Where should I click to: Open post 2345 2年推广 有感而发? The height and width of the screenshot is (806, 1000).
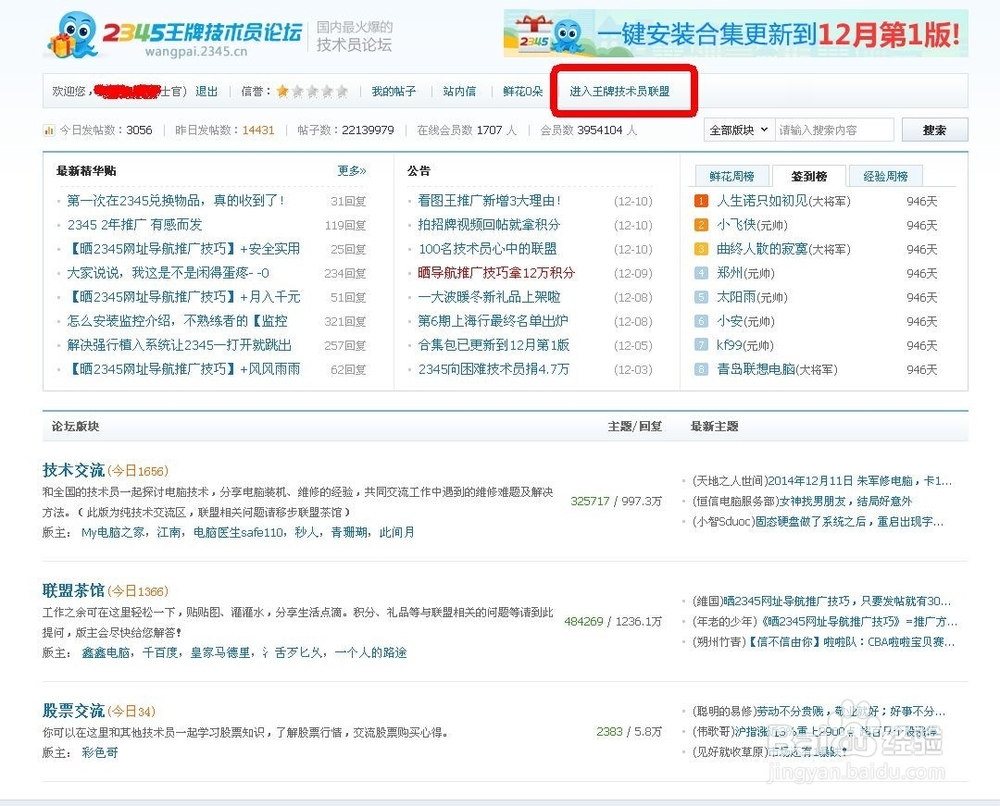point(135,225)
